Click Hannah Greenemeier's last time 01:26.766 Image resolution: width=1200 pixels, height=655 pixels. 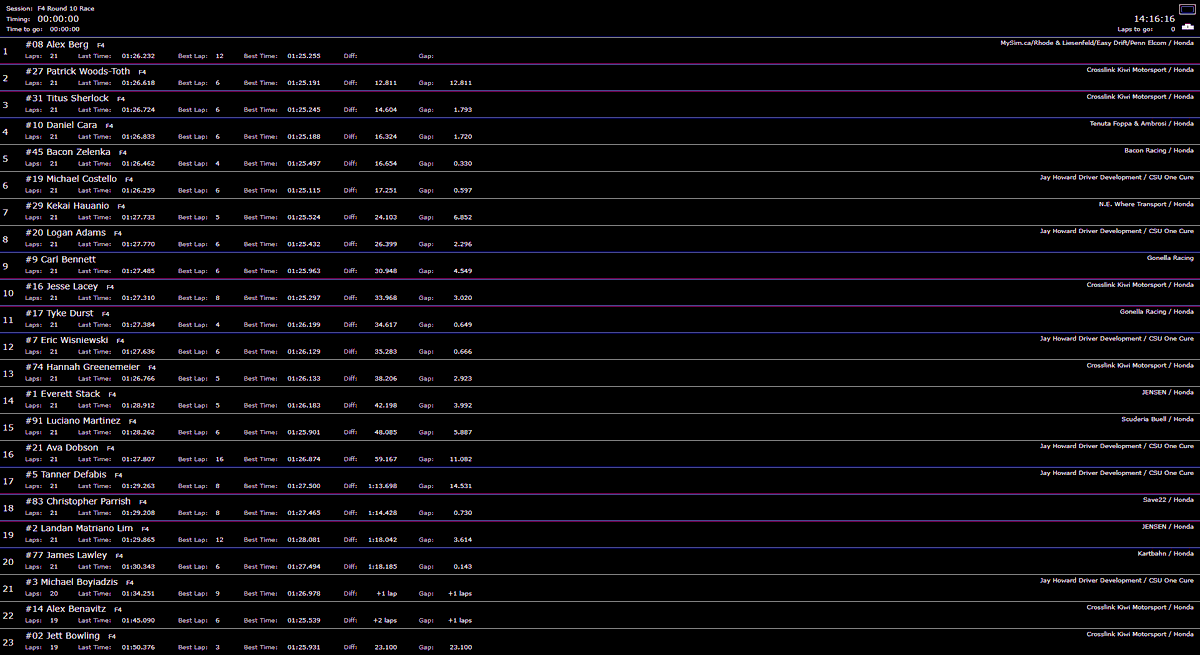pos(138,378)
